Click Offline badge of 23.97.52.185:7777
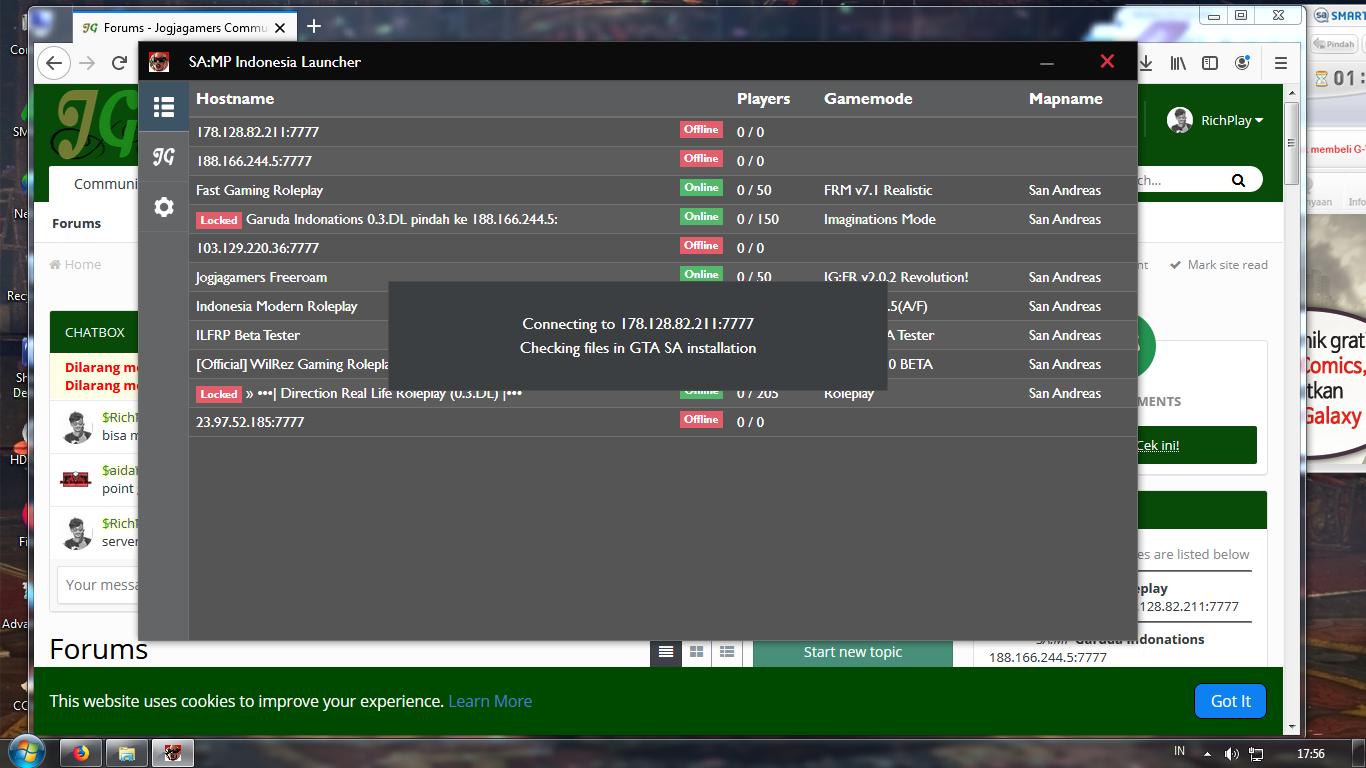The image size is (1366, 768). [x=701, y=420]
